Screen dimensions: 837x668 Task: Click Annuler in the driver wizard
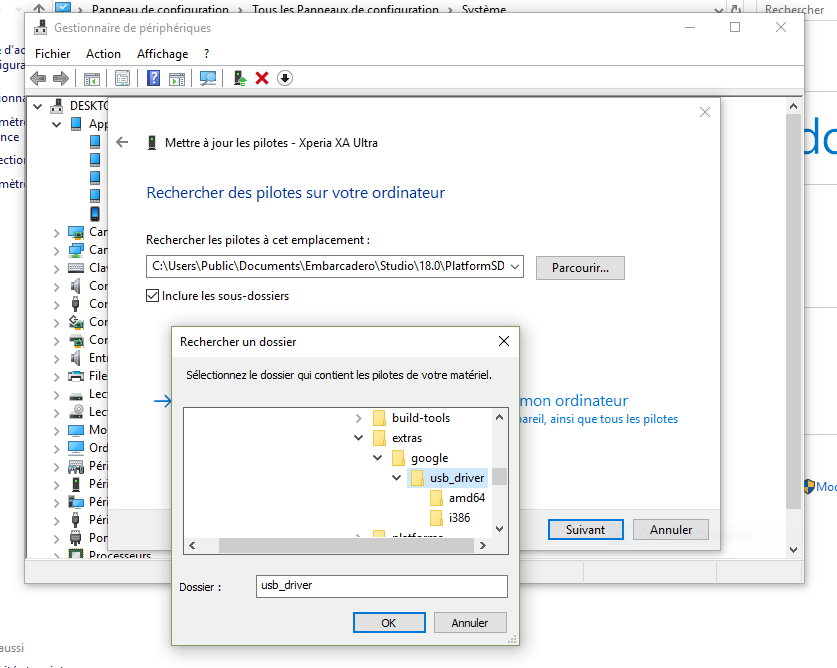(671, 530)
